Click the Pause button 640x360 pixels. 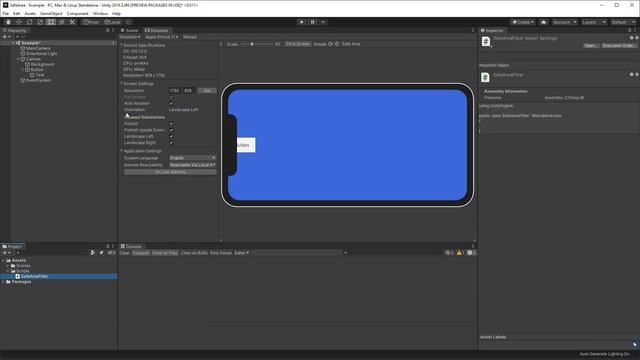(312, 22)
